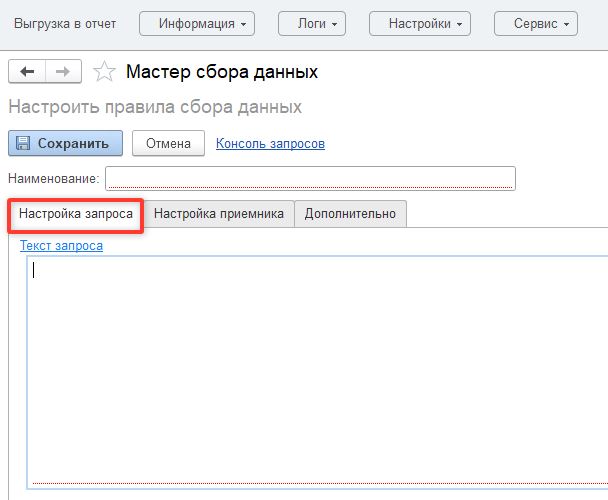Click the floppy disk icon on Сохранить

point(24,143)
